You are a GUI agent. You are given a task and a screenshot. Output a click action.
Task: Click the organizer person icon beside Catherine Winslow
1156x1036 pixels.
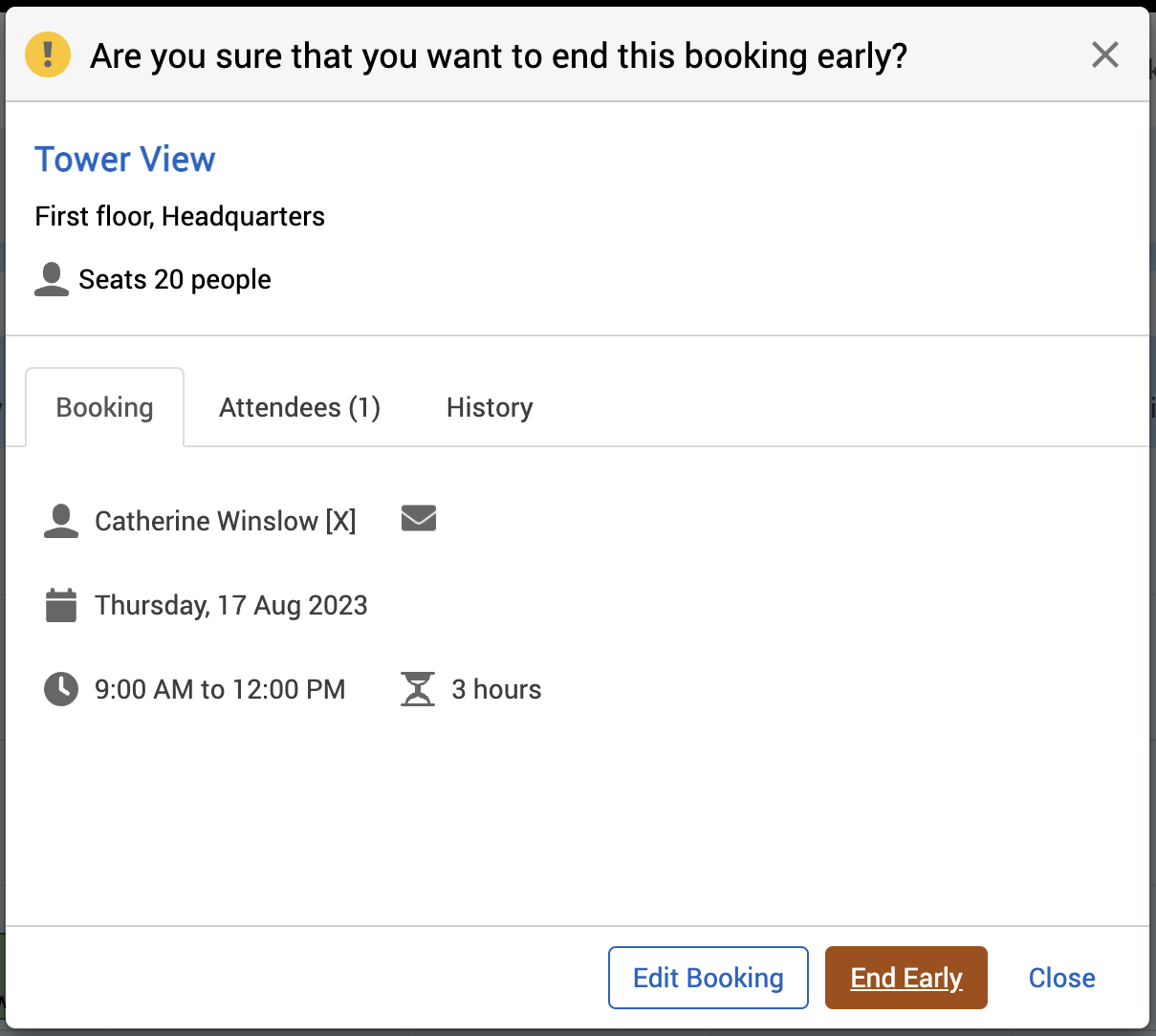tap(61, 521)
